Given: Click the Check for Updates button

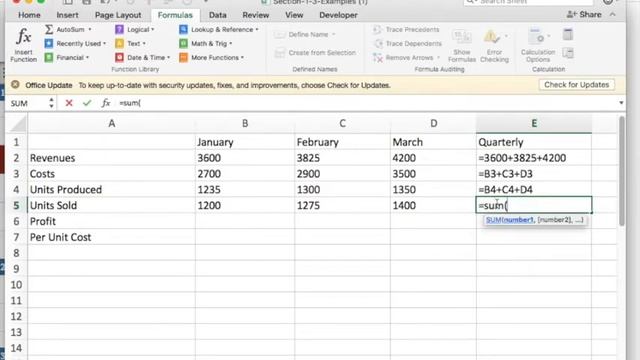Looking at the screenshot, I should (576, 85).
